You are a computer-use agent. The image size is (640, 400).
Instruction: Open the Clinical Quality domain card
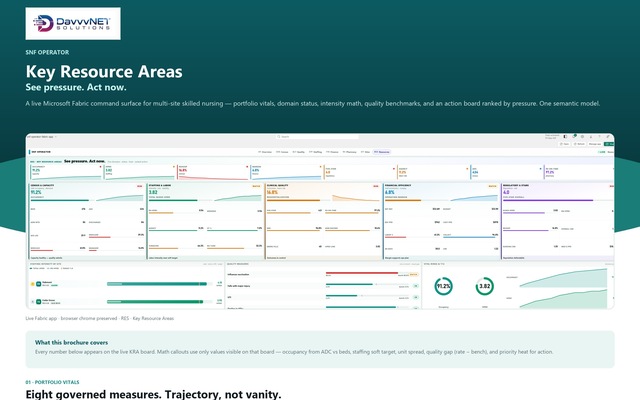[x=323, y=221]
